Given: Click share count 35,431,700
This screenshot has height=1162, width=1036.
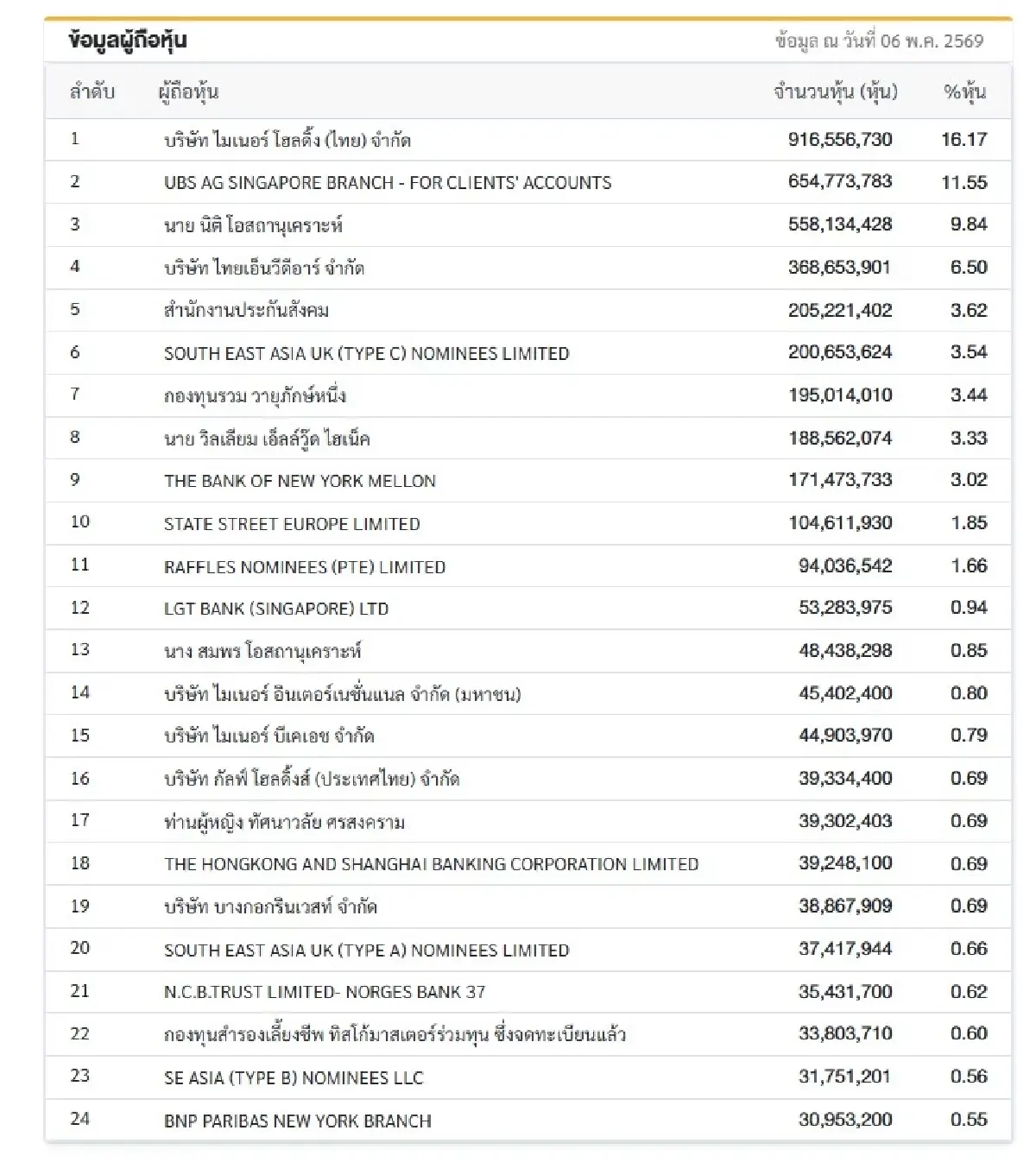Looking at the screenshot, I should [x=845, y=992].
